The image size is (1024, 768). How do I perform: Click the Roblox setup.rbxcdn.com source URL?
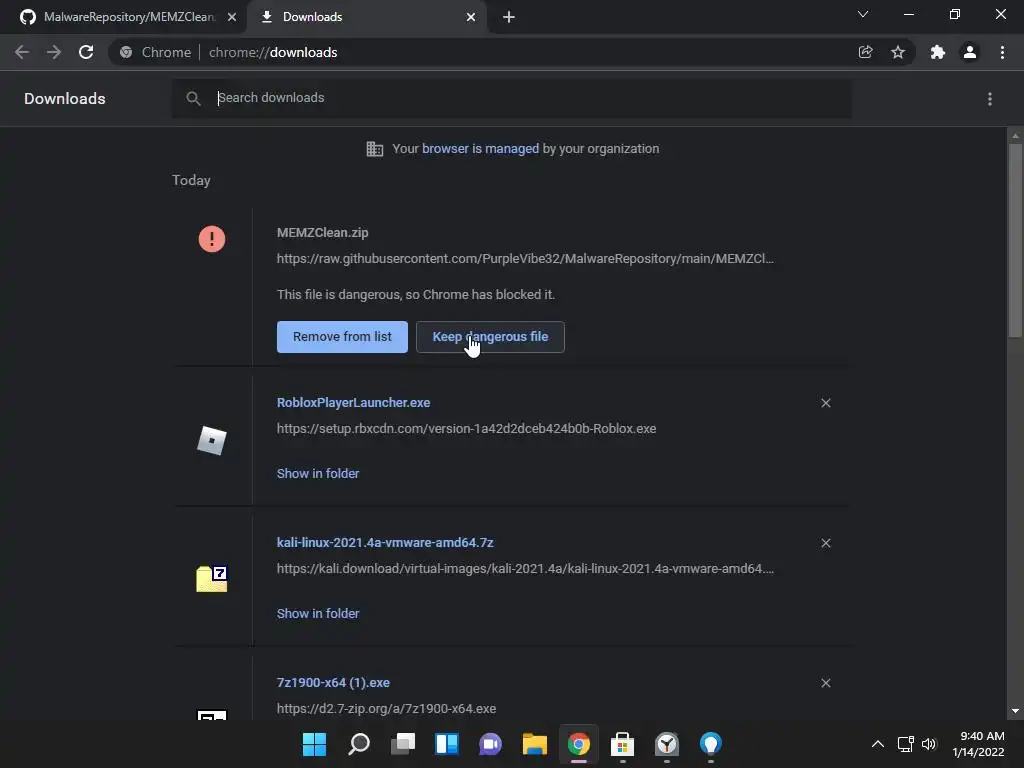[x=466, y=429]
